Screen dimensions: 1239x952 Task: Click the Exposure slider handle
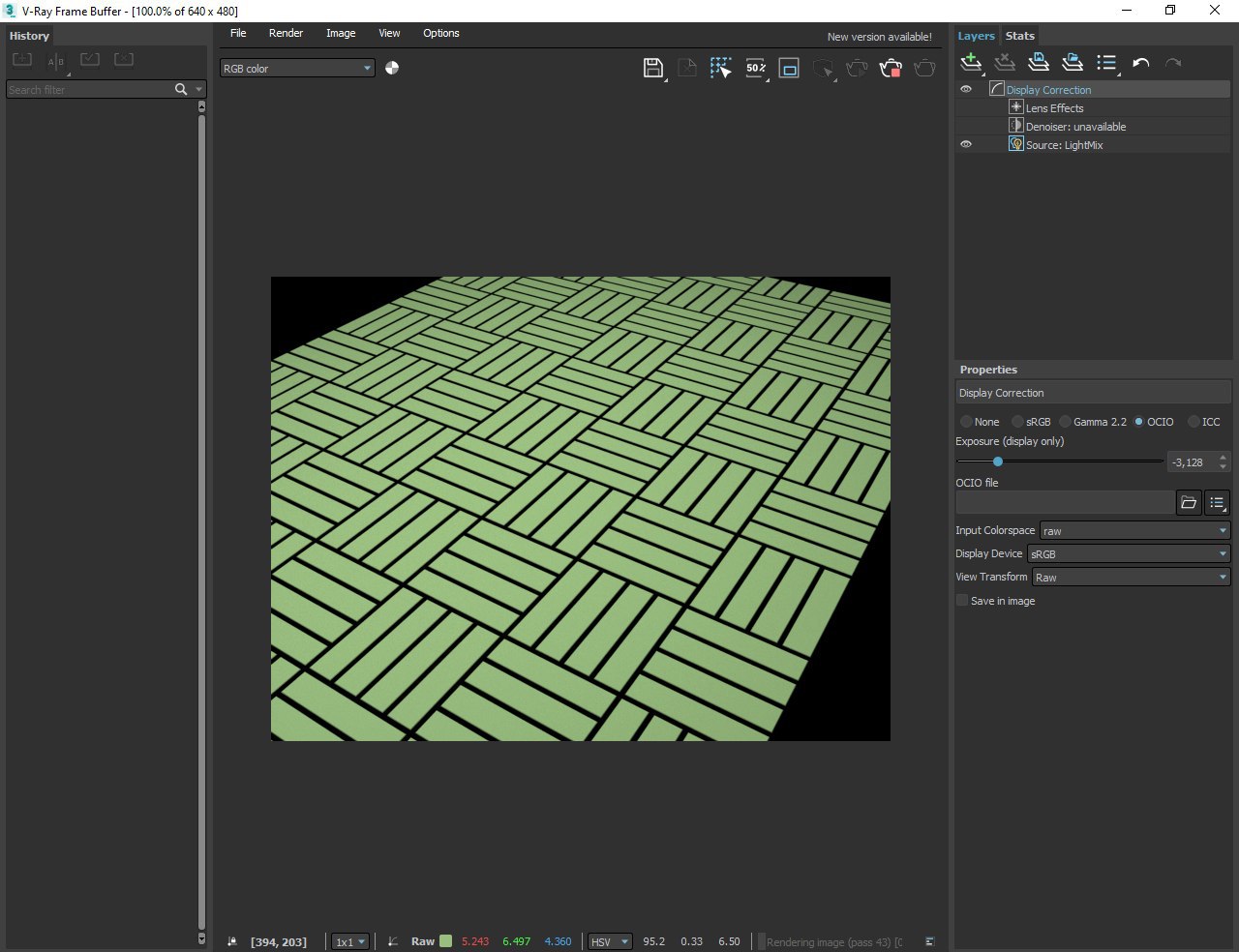[x=998, y=461]
